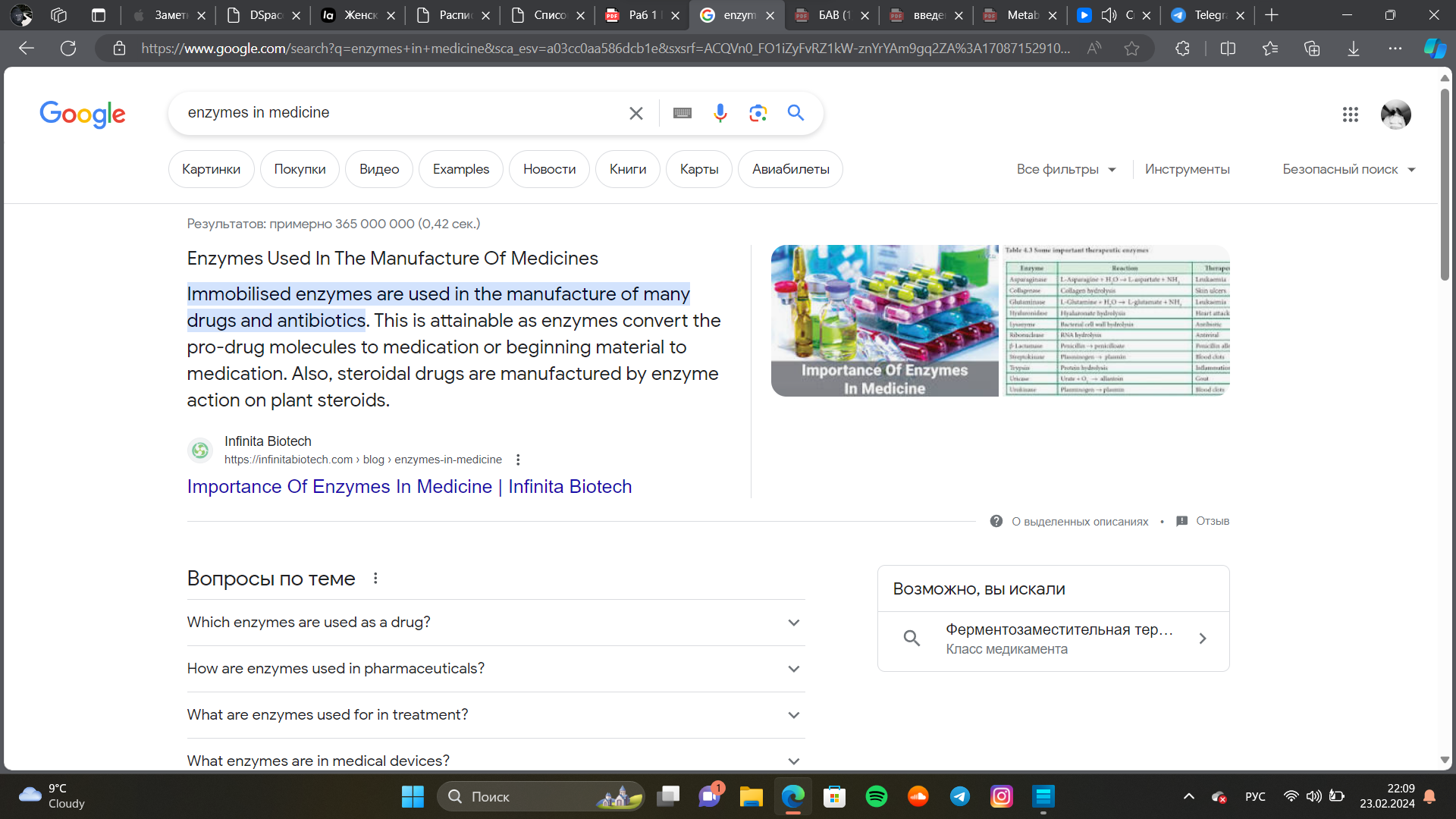Open Importance Of Enzymes In Medicine link
Image resolution: width=1456 pixels, height=819 pixels.
pyautogui.click(x=409, y=487)
